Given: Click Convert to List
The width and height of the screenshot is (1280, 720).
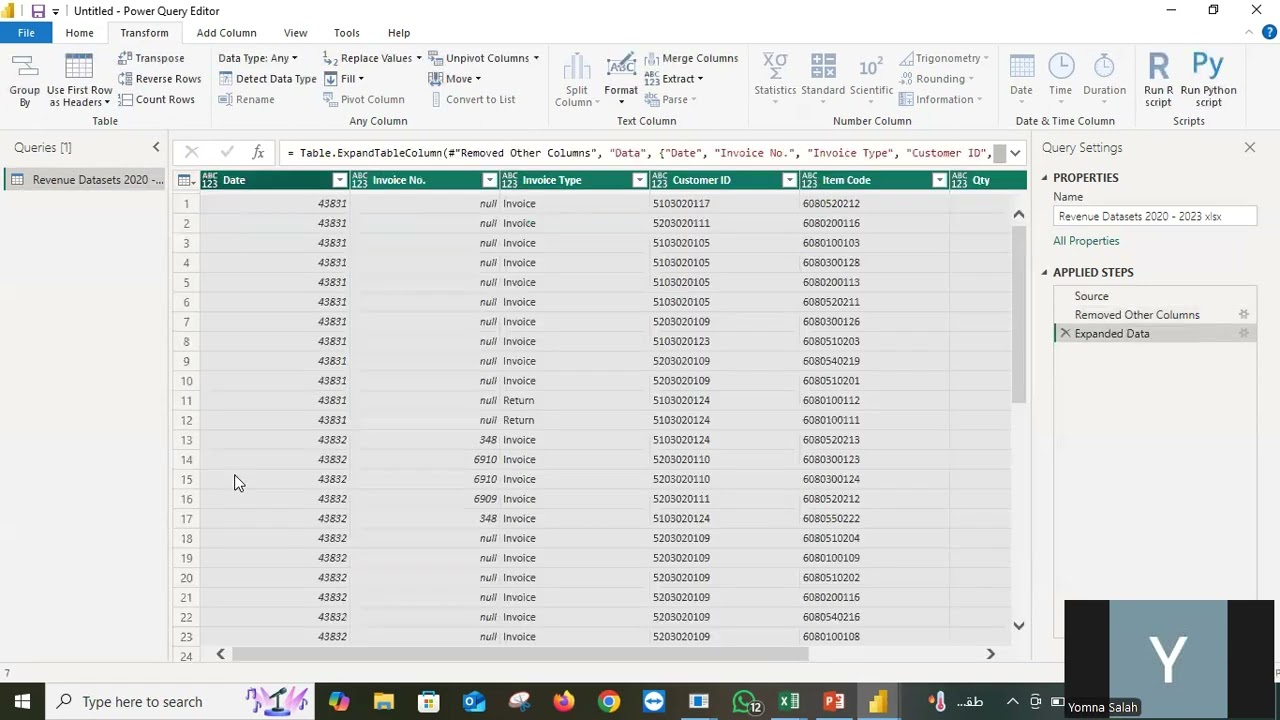Looking at the screenshot, I should (x=472, y=99).
